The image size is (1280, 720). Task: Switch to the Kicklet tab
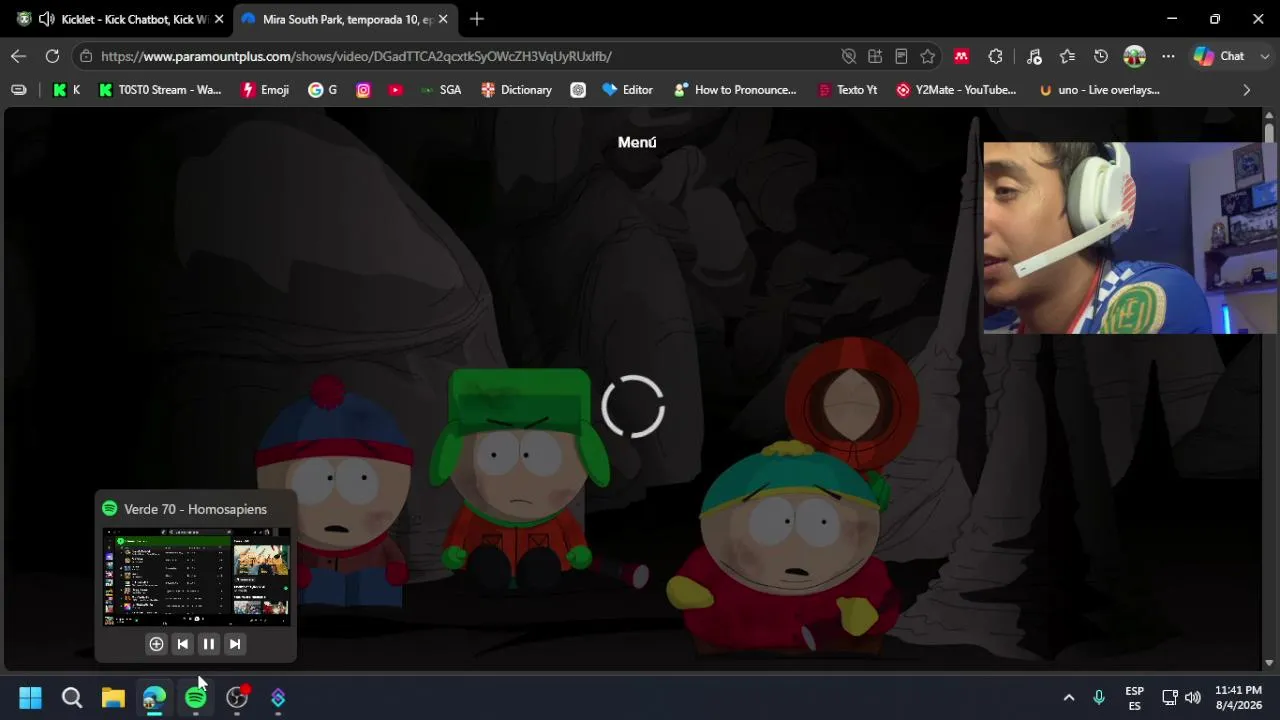pyautogui.click(x=121, y=19)
